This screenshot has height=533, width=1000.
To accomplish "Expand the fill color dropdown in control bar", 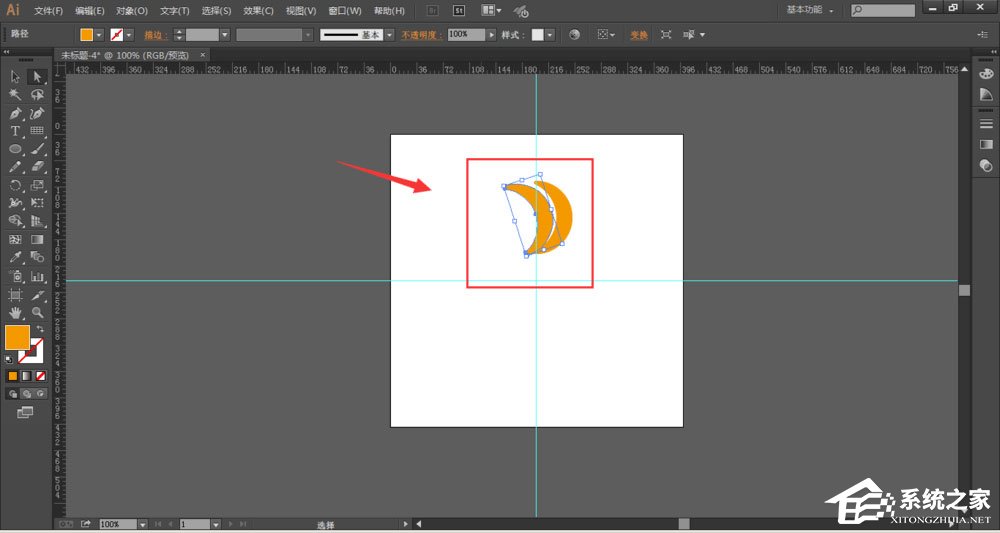I will pyautogui.click(x=99, y=34).
